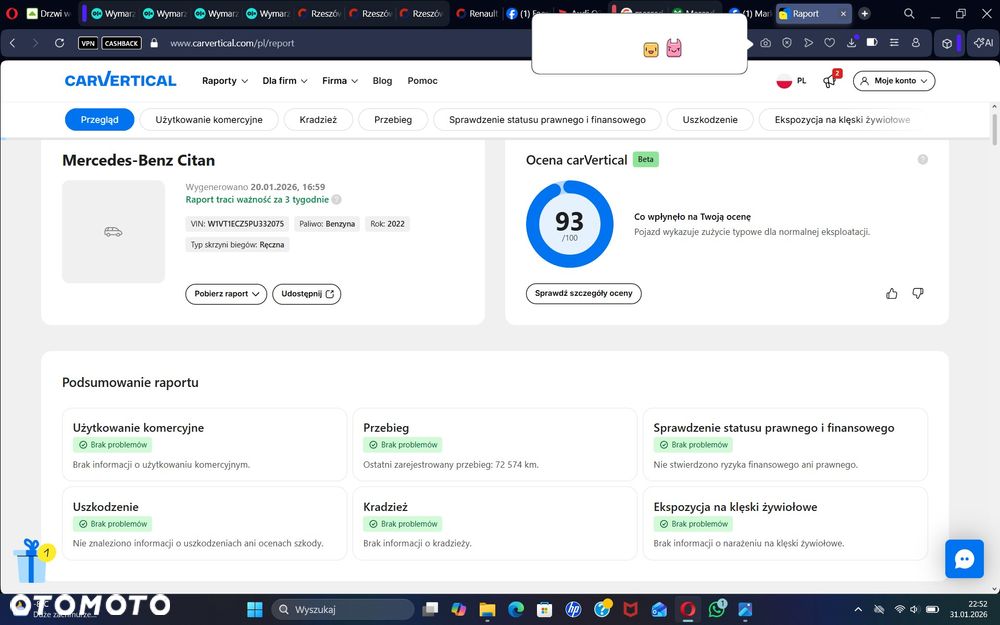Viewport: 1000px width, 625px height.
Task: Change language via the PL flag selector
Action: coord(791,81)
